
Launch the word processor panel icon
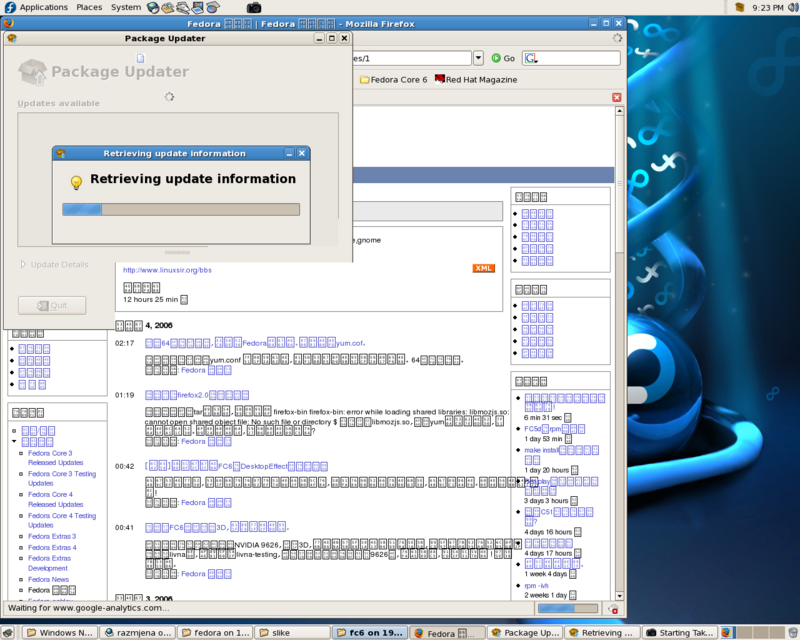click(x=183, y=7)
